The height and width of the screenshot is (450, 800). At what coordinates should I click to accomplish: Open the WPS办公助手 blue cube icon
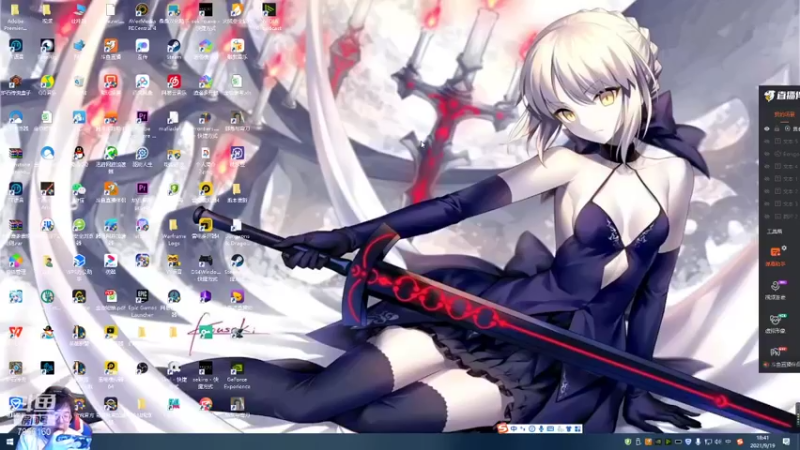79,261
